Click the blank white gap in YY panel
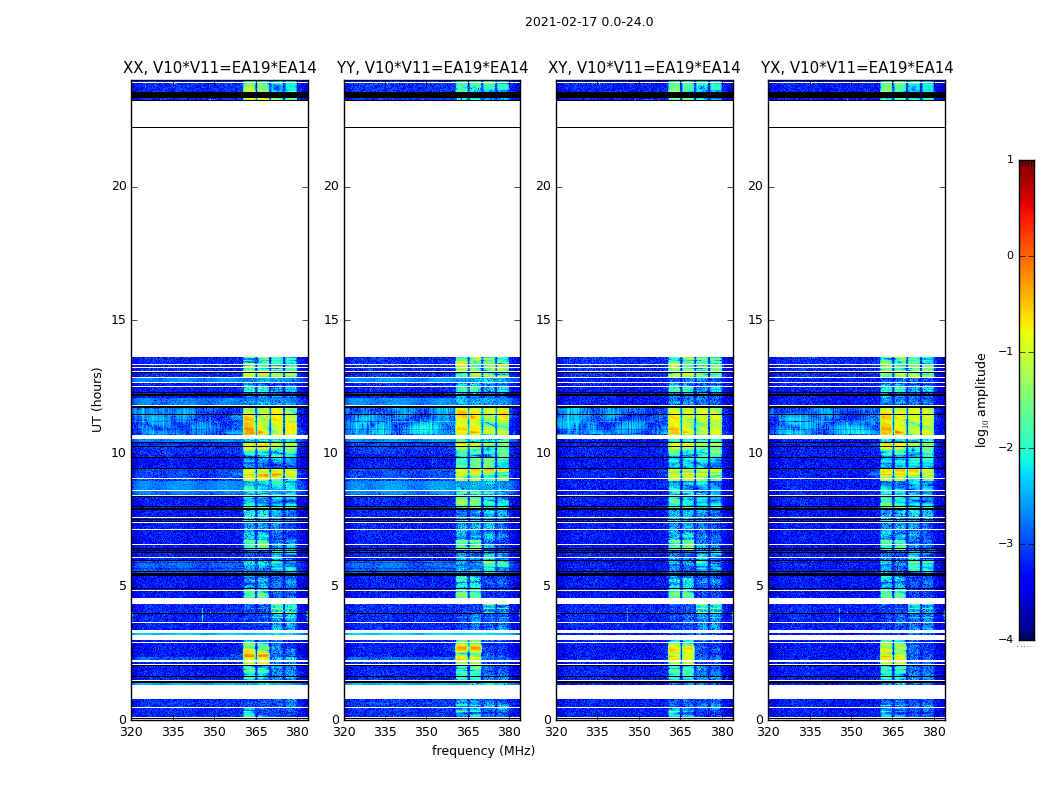This screenshot has height=800, width=1050. (x=432, y=242)
